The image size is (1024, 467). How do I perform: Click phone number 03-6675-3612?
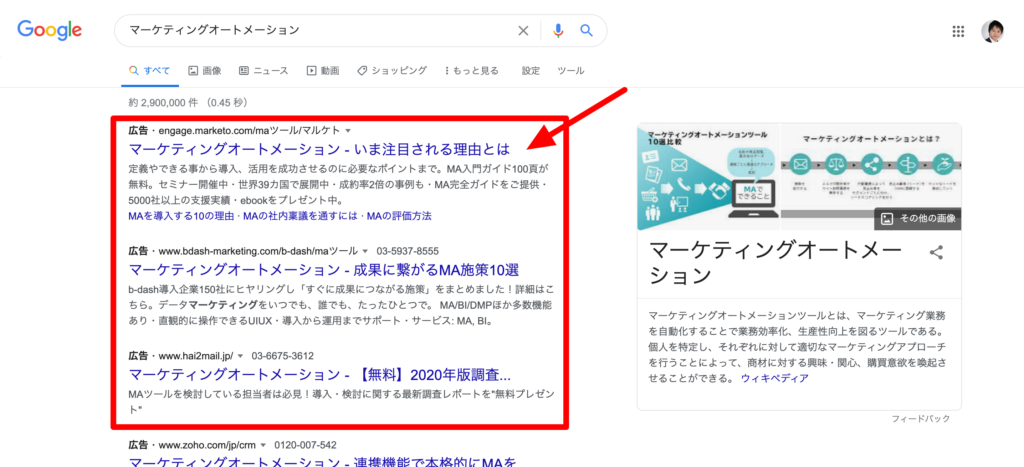(x=283, y=356)
